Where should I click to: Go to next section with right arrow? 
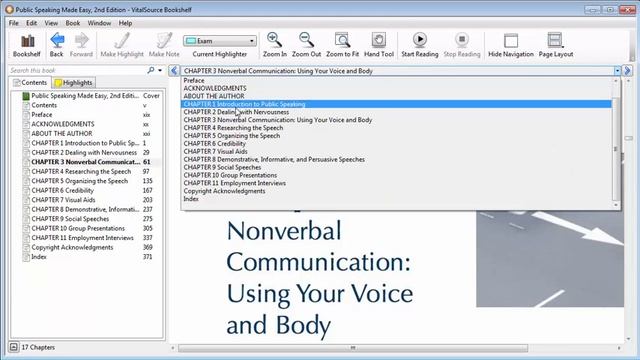[x=628, y=71]
